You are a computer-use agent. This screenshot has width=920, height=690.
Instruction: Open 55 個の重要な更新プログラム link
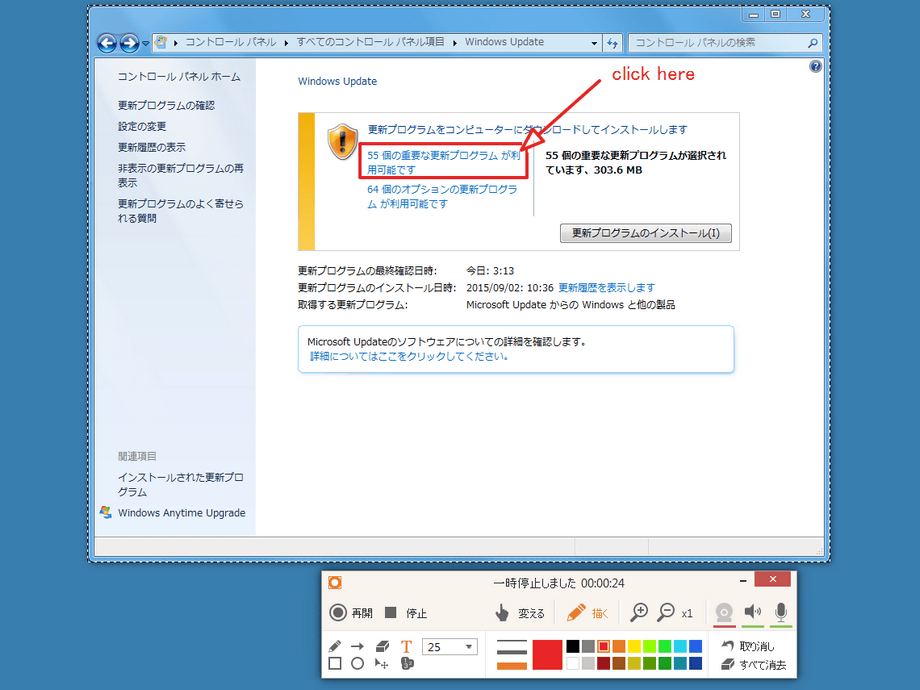pos(444,163)
